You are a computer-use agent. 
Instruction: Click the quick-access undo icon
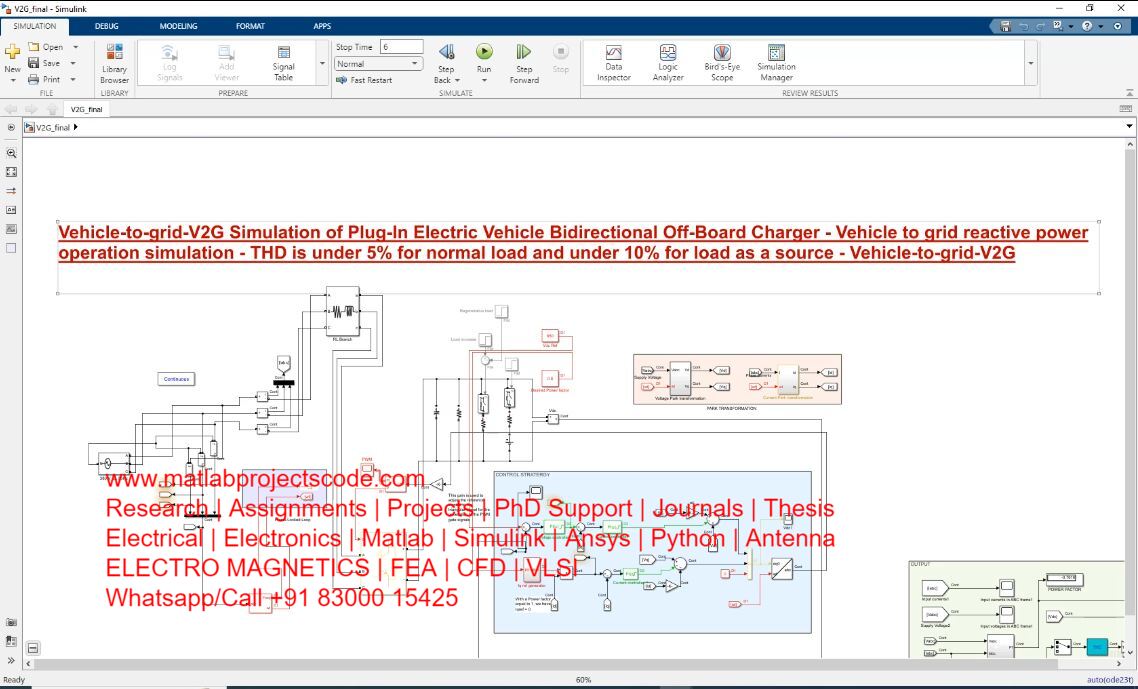(x=1023, y=26)
